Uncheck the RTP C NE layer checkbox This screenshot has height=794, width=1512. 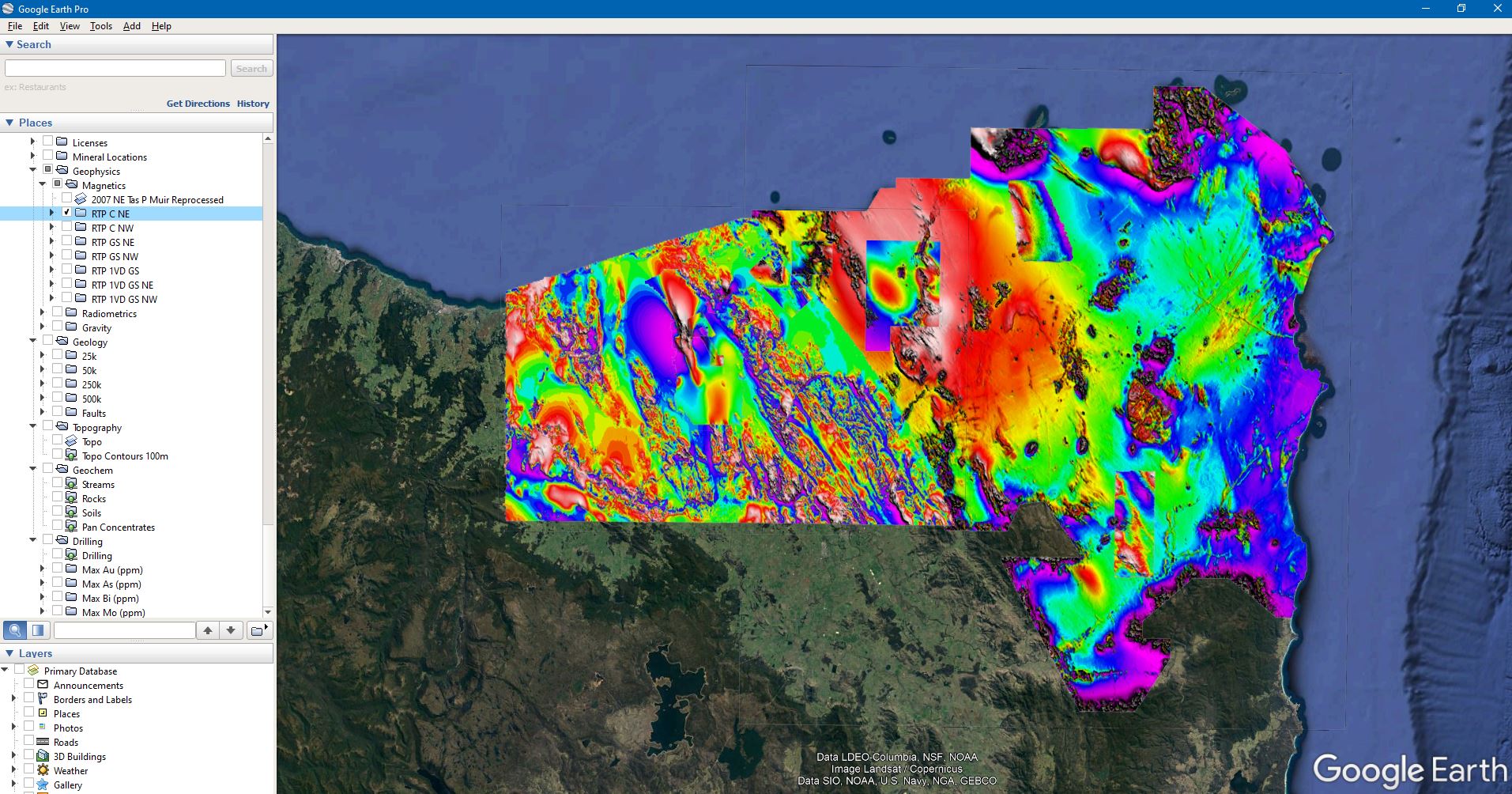tap(67, 213)
